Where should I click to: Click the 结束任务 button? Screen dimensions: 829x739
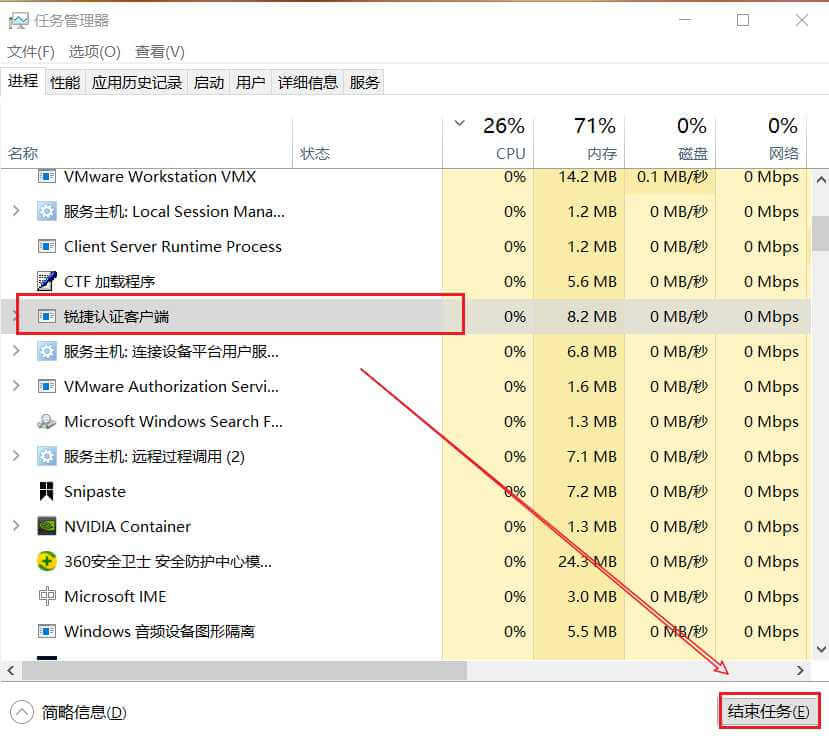click(768, 710)
